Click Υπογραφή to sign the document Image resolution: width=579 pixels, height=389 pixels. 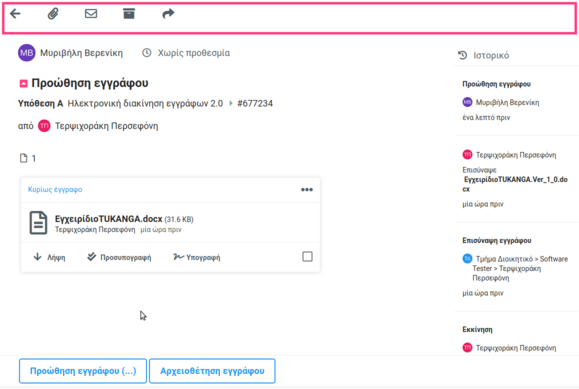196,257
